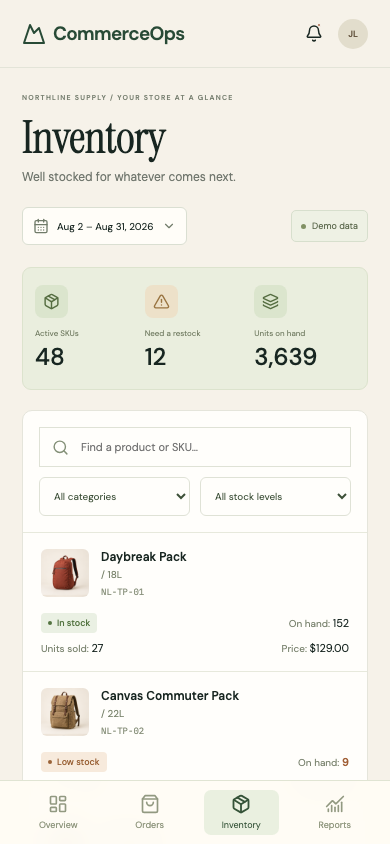Click the Low stock status badge
Viewport: 390px width, 844px height.
tap(74, 762)
